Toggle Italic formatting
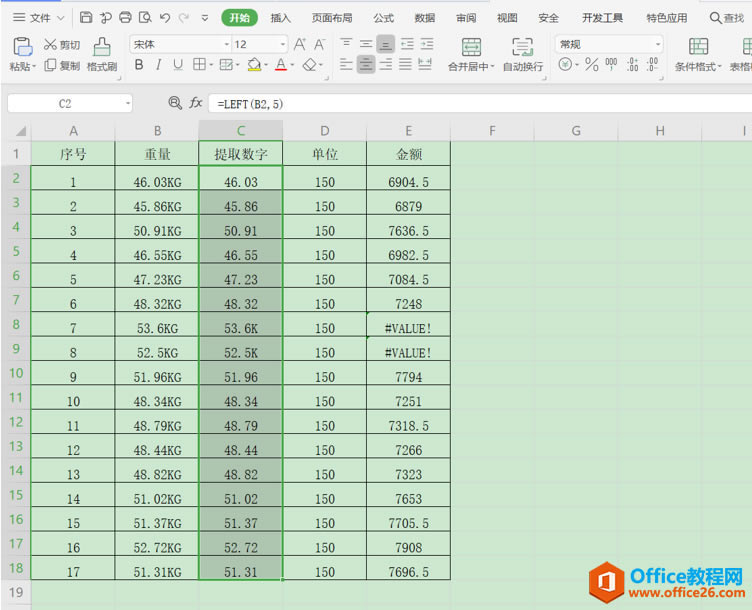 coord(158,64)
